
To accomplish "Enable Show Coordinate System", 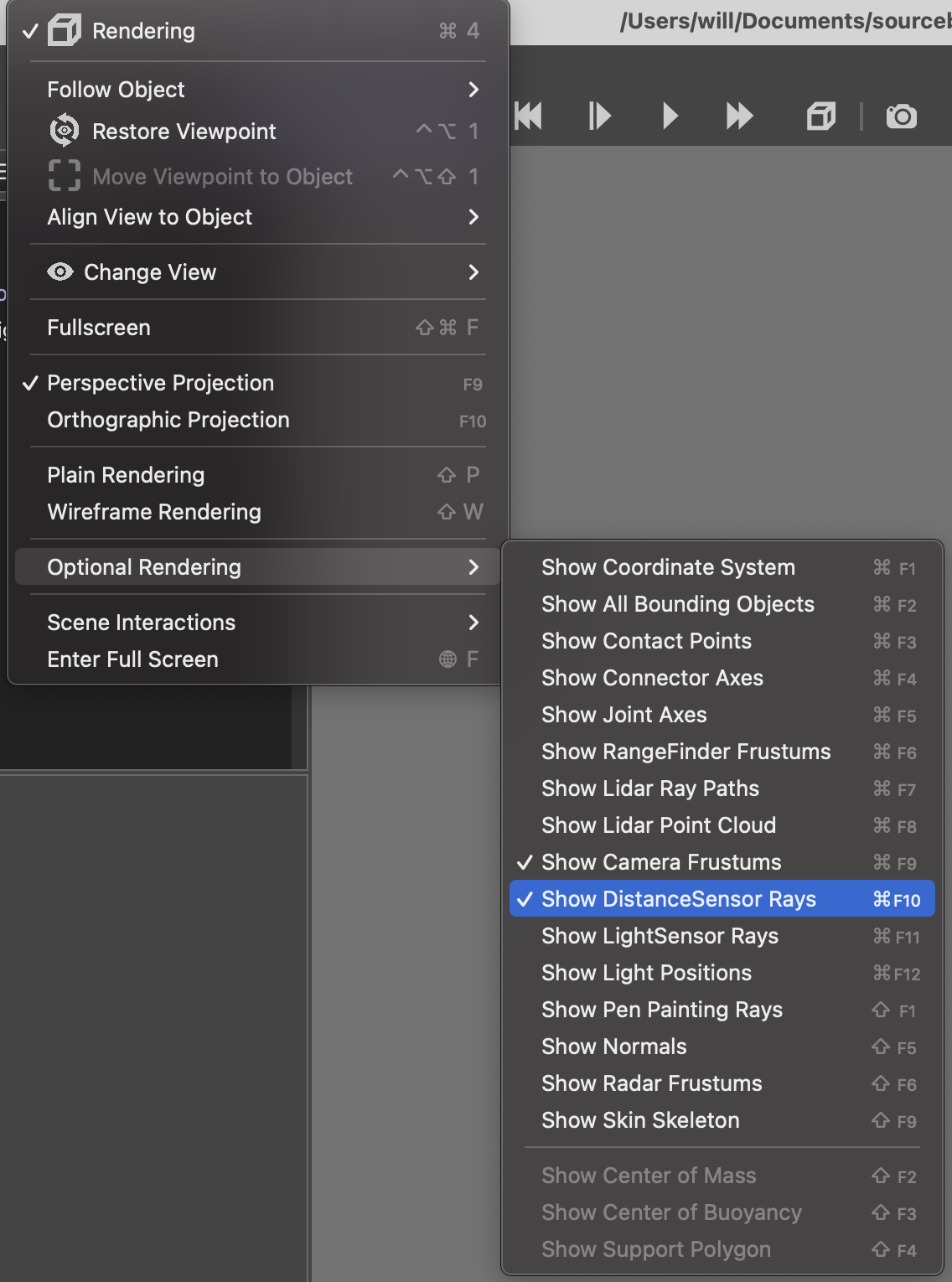I will click(668, 567).
